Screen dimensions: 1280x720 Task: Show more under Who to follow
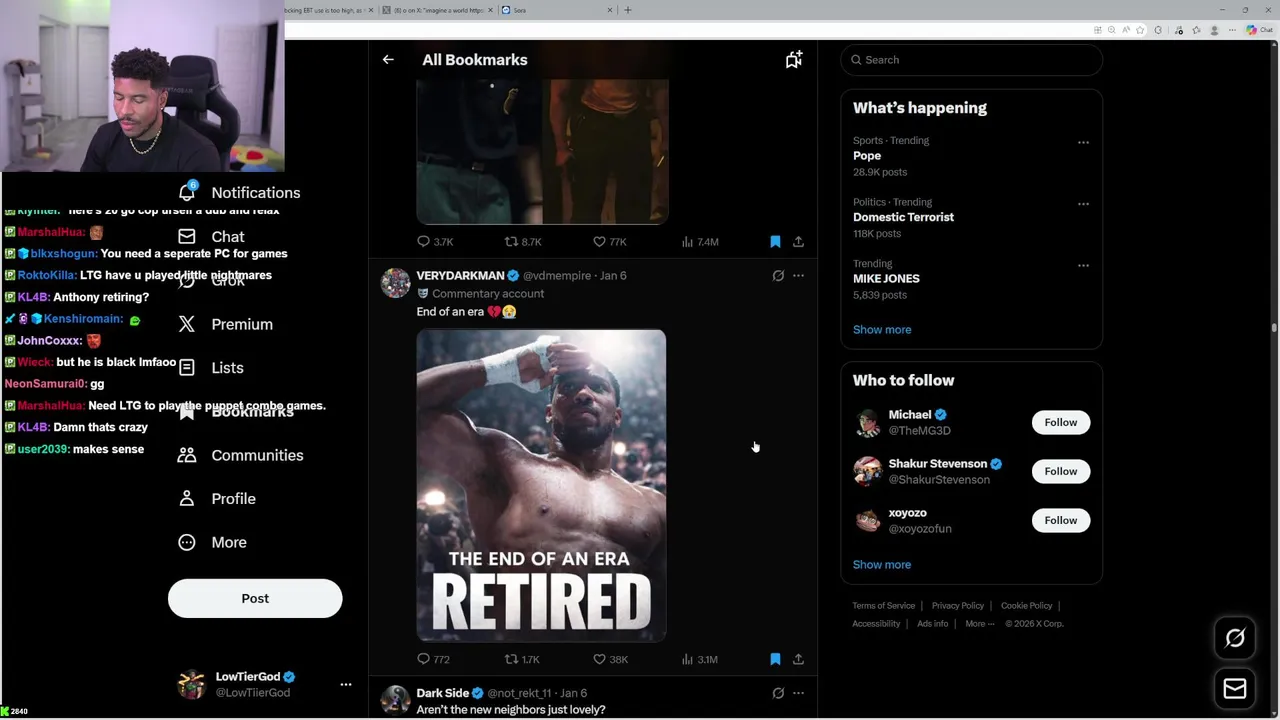(x=882, y=565)
